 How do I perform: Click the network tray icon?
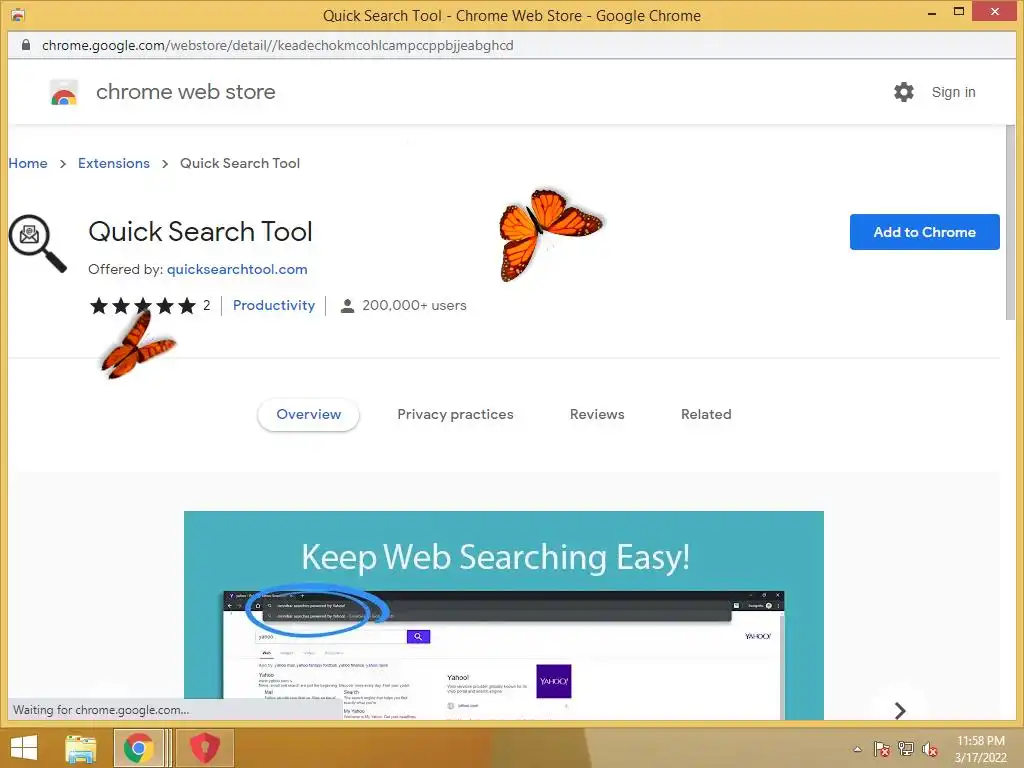[906, 749]
